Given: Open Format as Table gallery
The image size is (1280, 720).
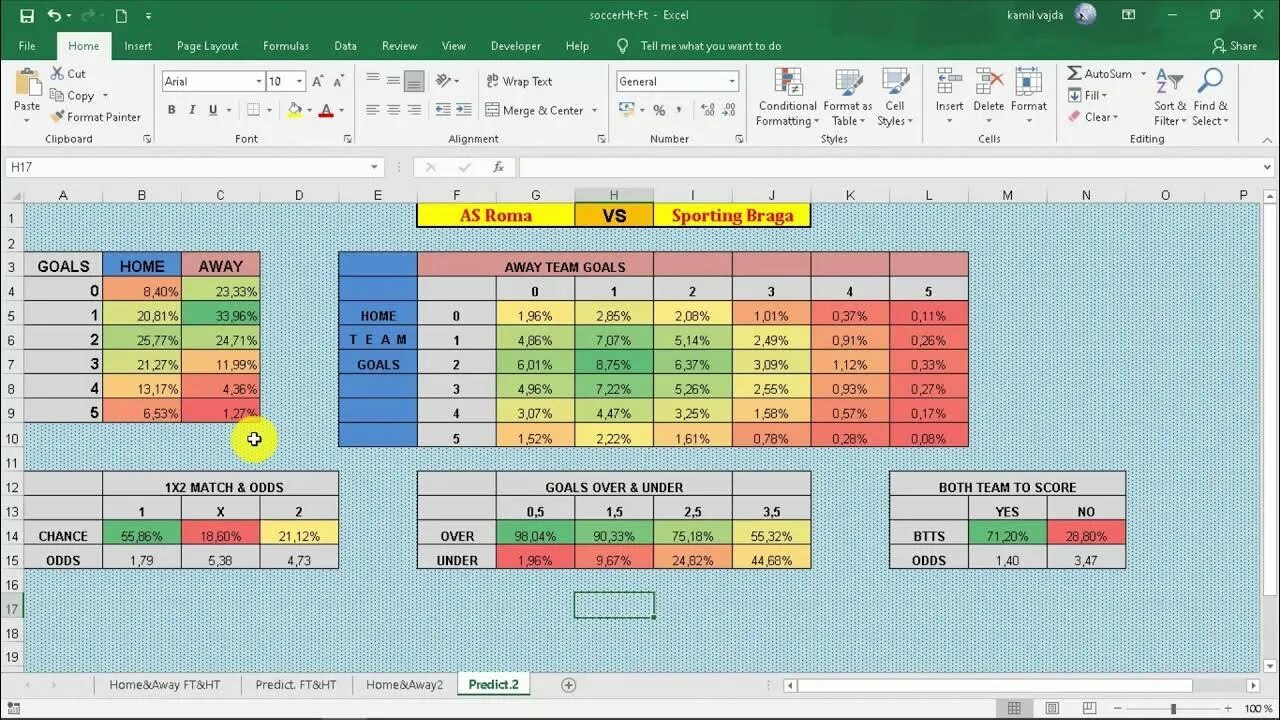Looking at the screenshot, I should click(x=848, y=97).
